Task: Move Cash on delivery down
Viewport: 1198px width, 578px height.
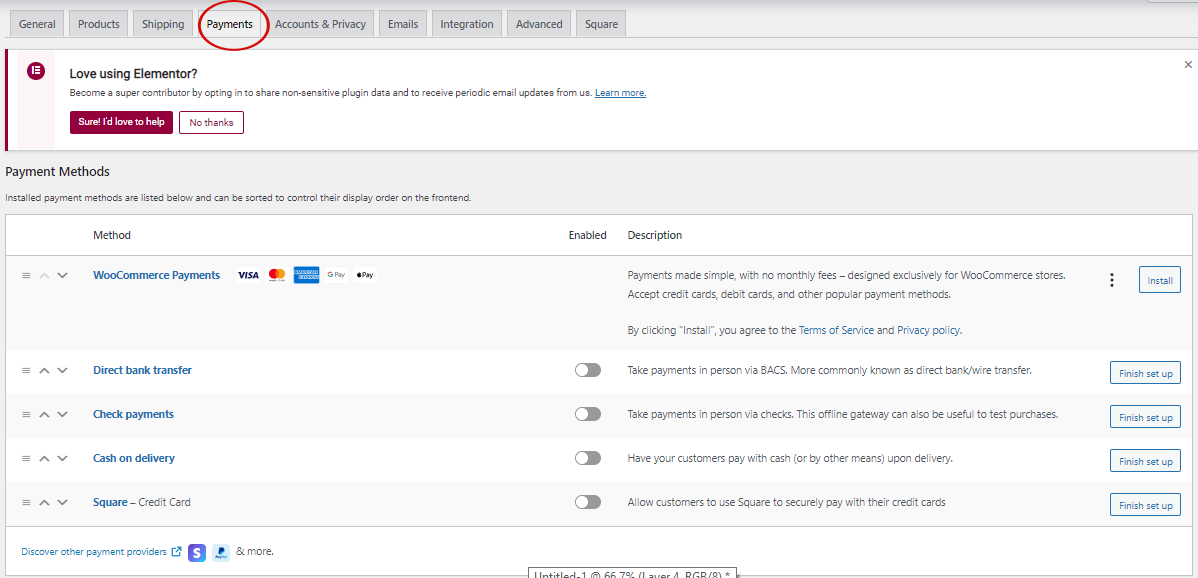Action: [x=63, y=459]
